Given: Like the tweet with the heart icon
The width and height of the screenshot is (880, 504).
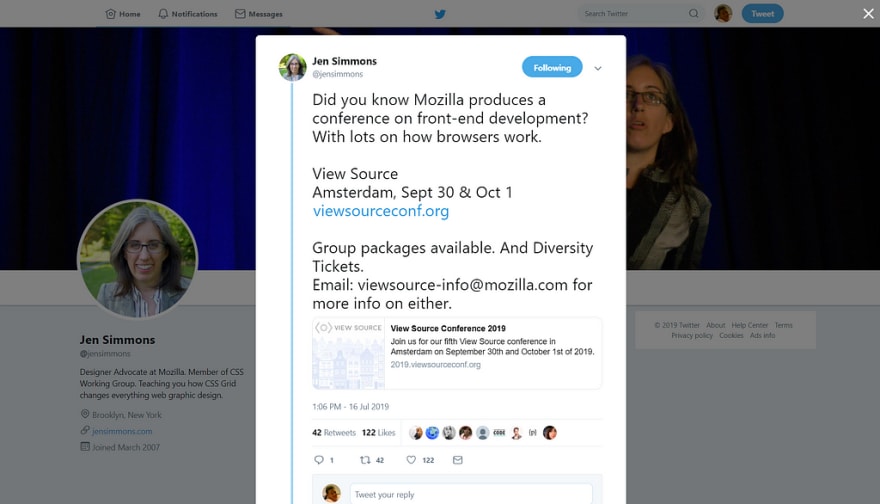Looking at the screenshot, I should click(411, 460).
